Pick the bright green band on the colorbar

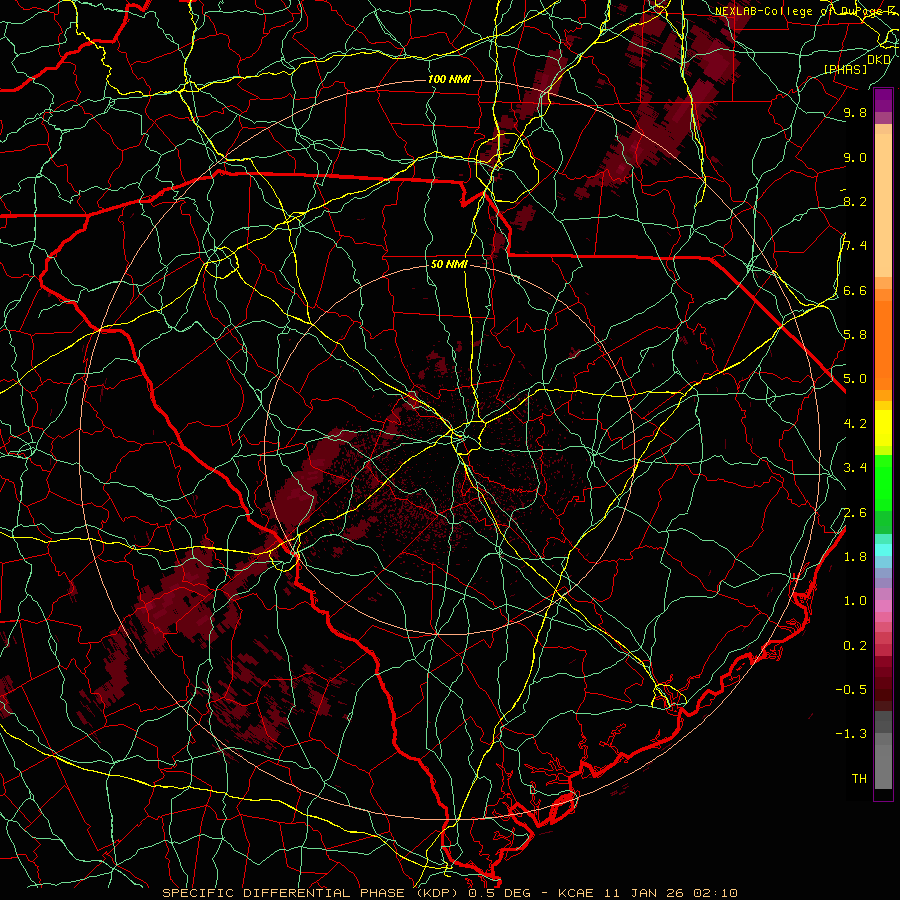point(883,481)
